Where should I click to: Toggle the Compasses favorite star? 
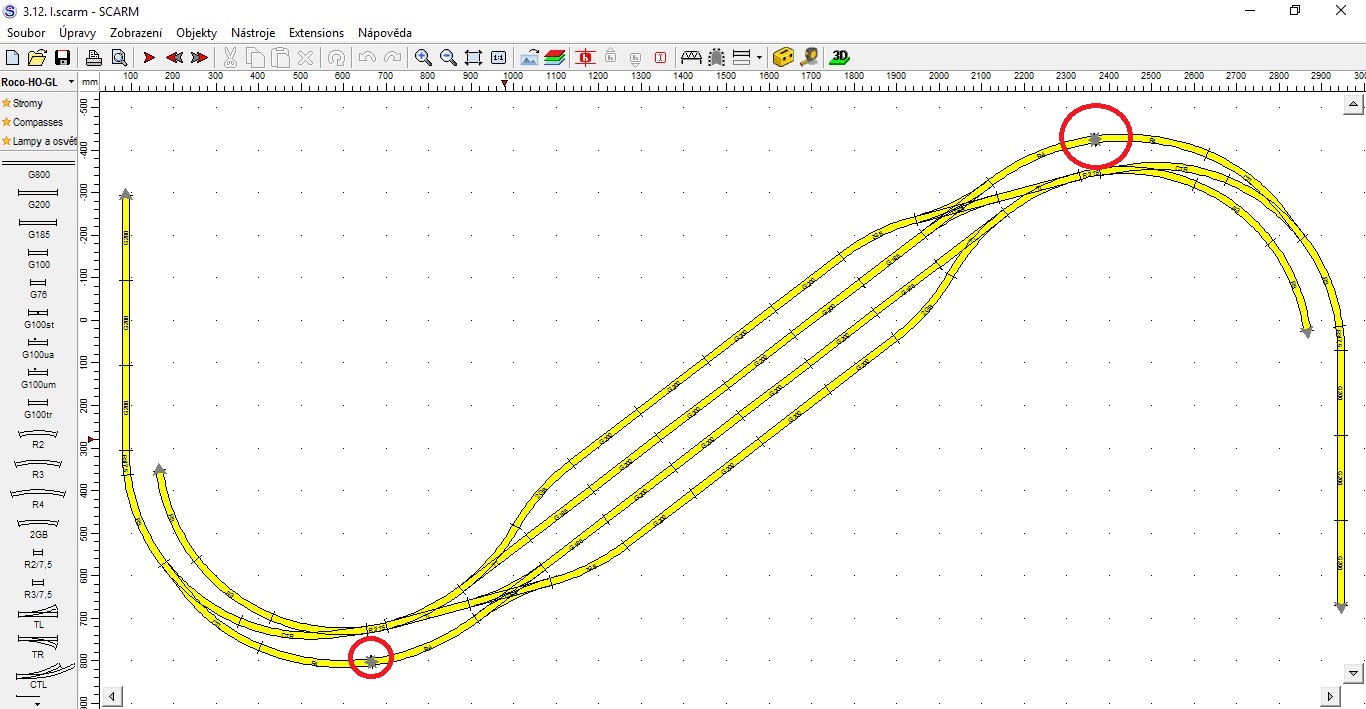(x=7, y=122)
